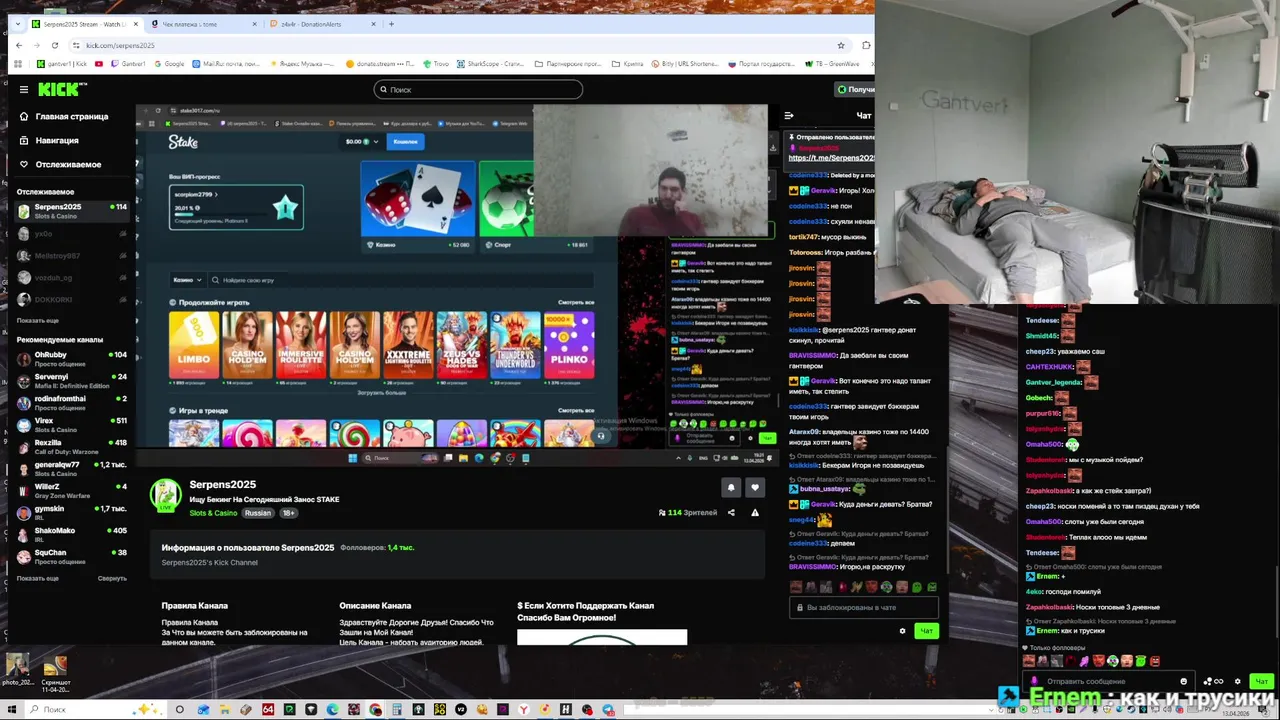The width and height of the screenshot is (1280, 720).
Task: Open Calculator from the taskbar
Action: tap(397, 709)
